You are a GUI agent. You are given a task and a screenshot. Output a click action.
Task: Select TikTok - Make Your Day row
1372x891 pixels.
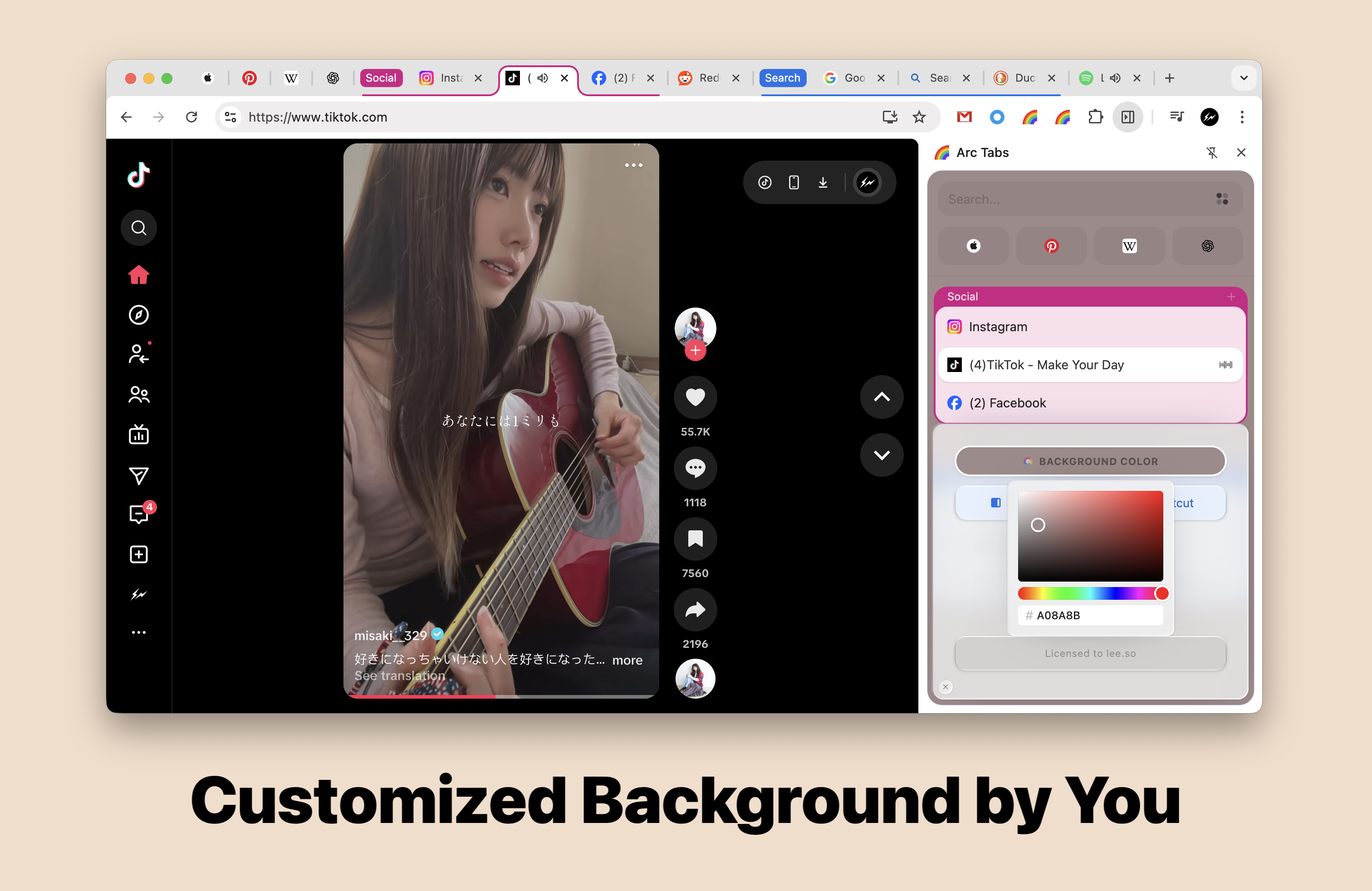[1090, 365]
